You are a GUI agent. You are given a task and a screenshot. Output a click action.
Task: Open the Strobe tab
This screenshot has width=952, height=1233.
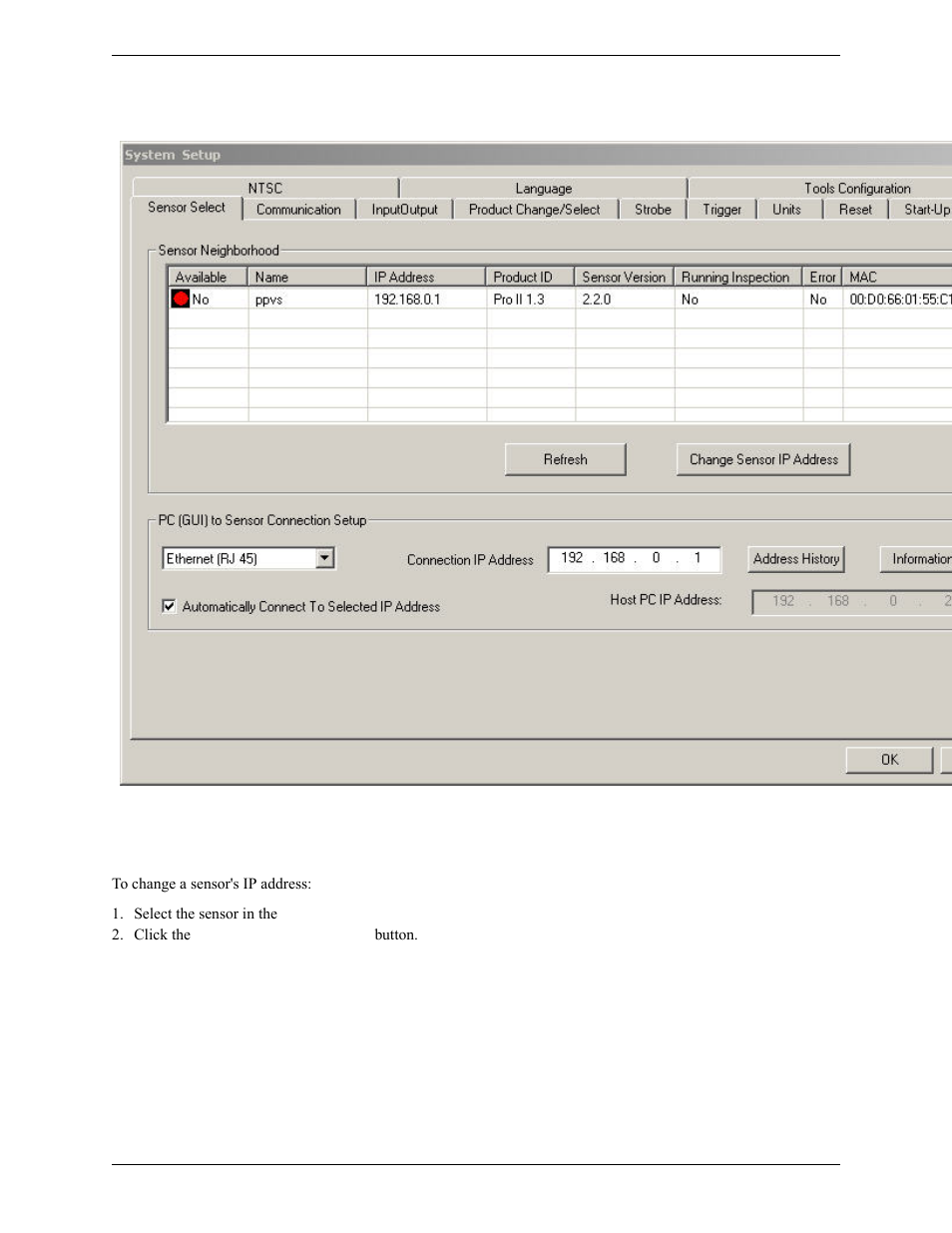(653, 210)
